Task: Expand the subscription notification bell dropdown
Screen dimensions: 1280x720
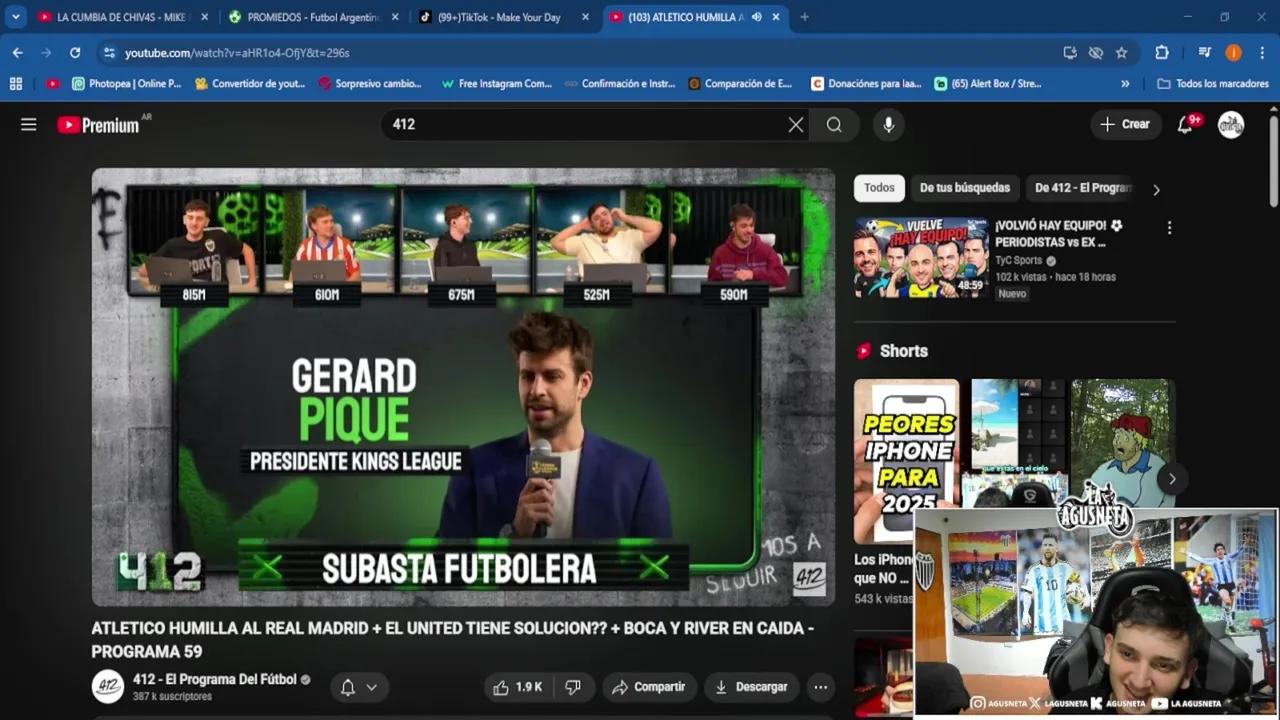Action: point(359,687)
